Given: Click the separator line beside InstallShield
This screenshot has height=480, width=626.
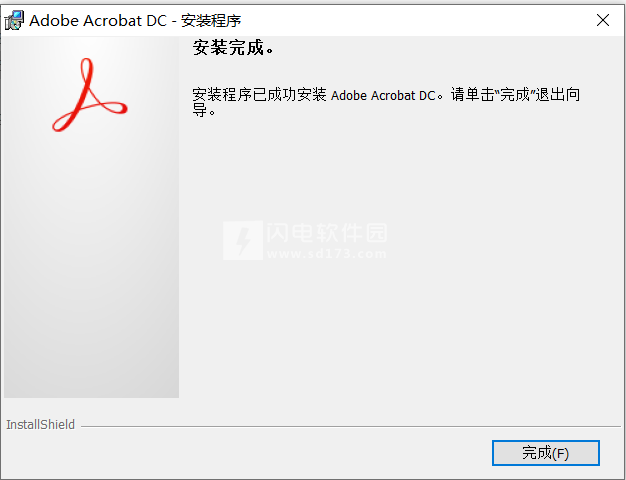Looking at the screenshot, I should [351, 426].
